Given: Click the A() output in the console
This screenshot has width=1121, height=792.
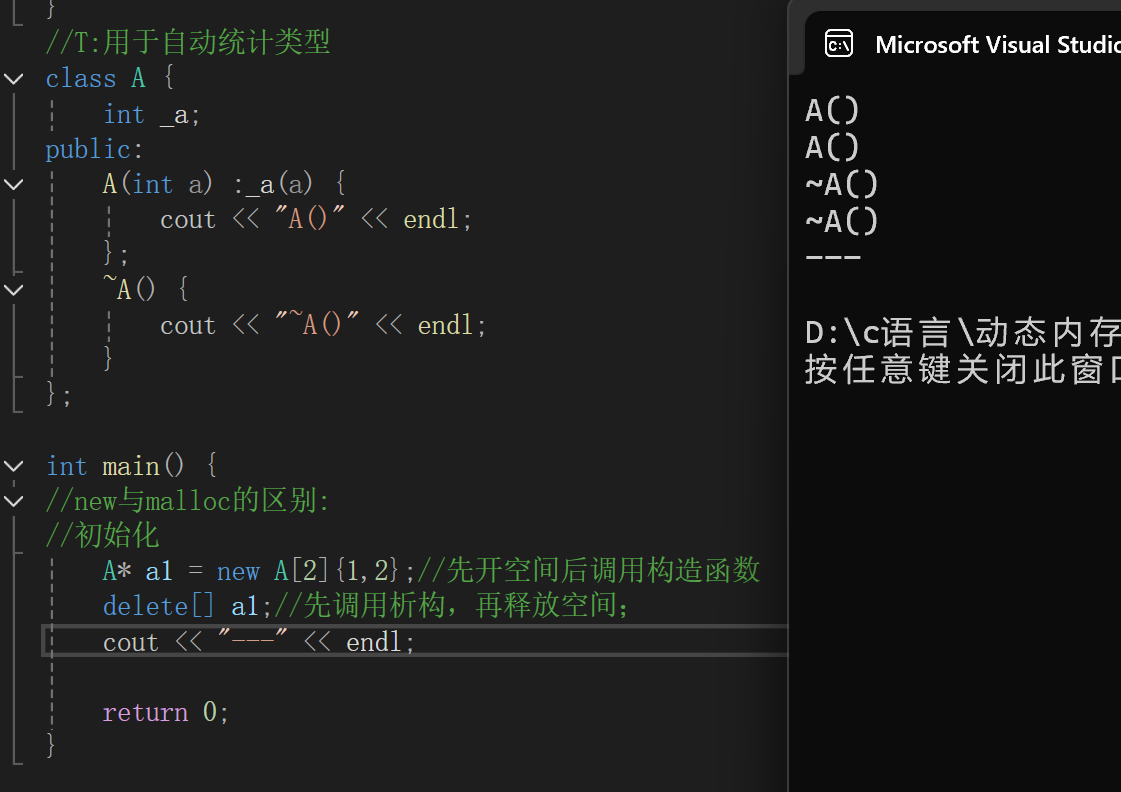Looking at the screenshot, I should click(832, 109).
